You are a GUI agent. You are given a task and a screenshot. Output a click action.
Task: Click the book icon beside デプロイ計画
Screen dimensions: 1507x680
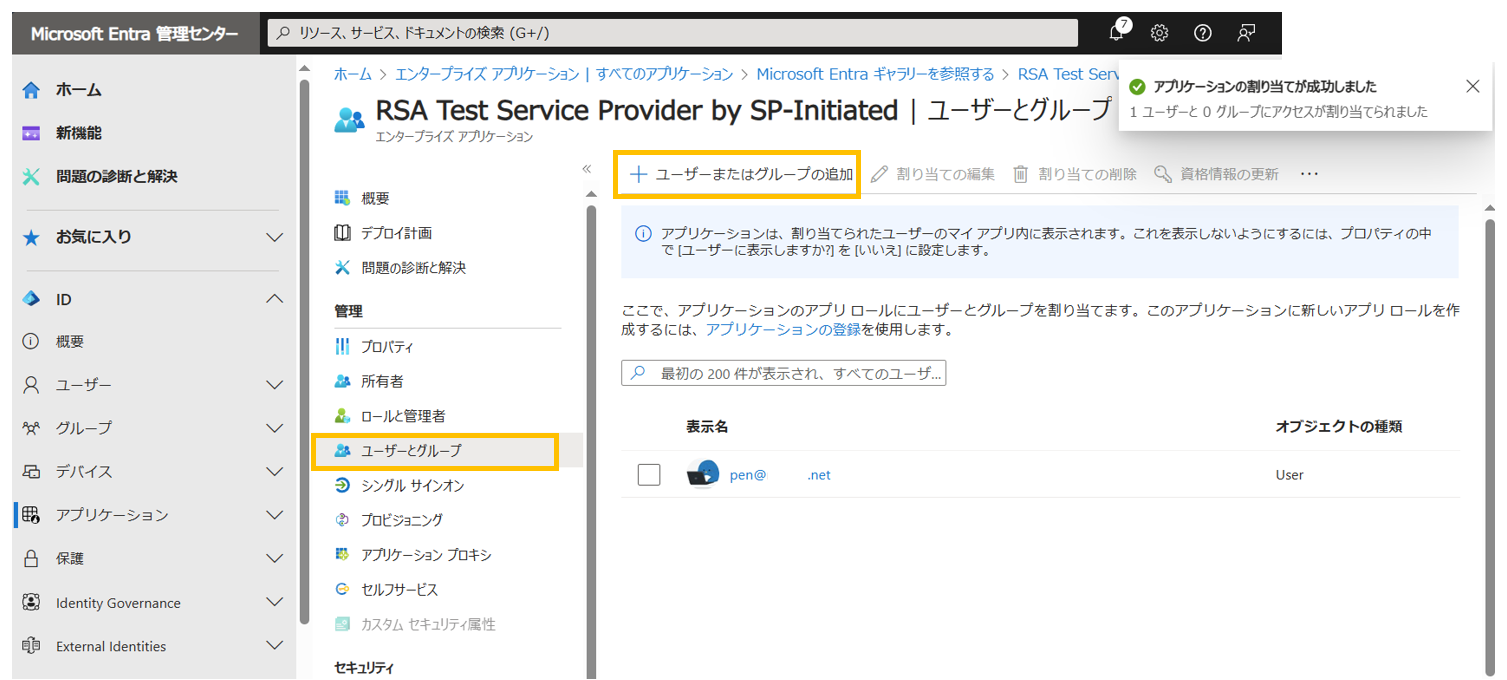tap(343, 233)
